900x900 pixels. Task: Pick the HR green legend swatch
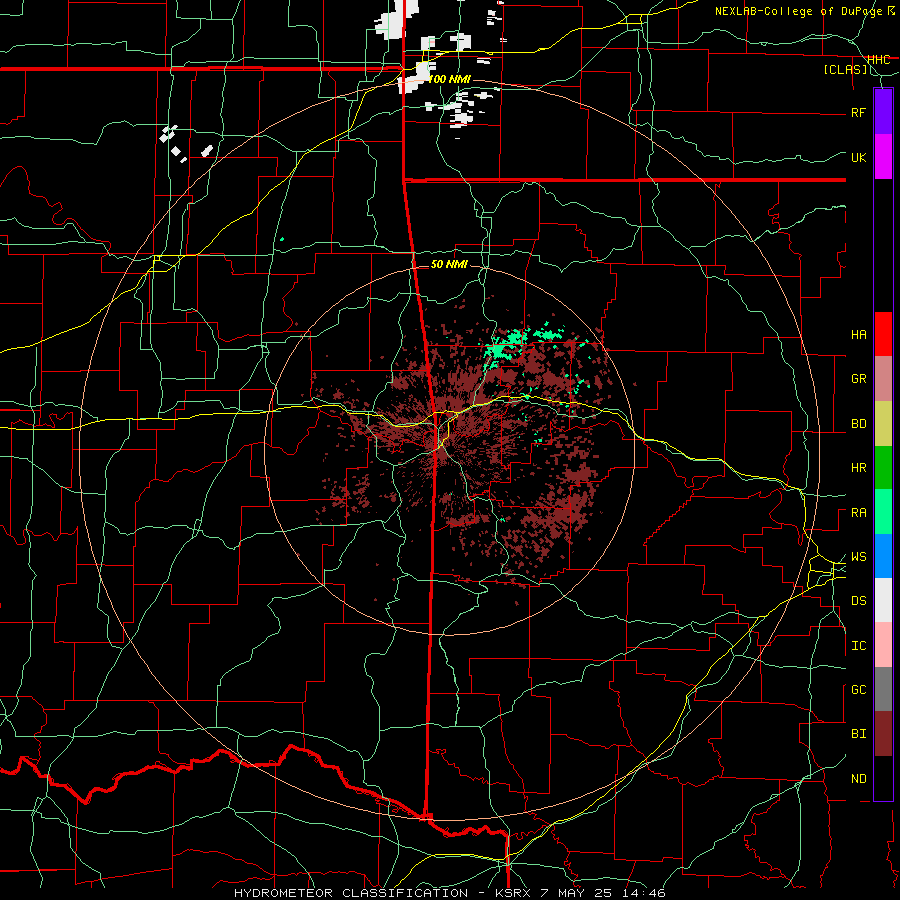tap(883, 467)
